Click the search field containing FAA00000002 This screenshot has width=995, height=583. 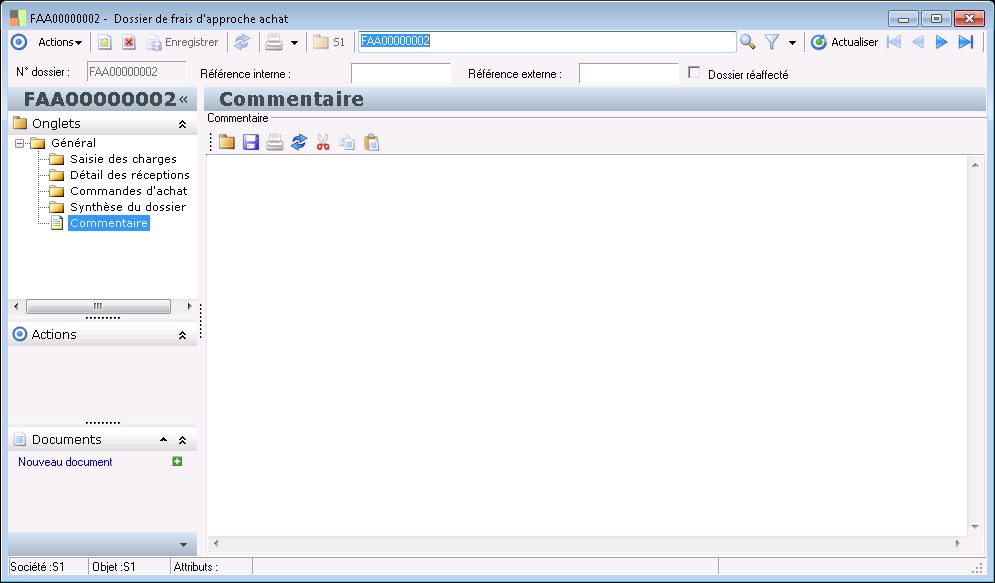(x=547, y=41)
